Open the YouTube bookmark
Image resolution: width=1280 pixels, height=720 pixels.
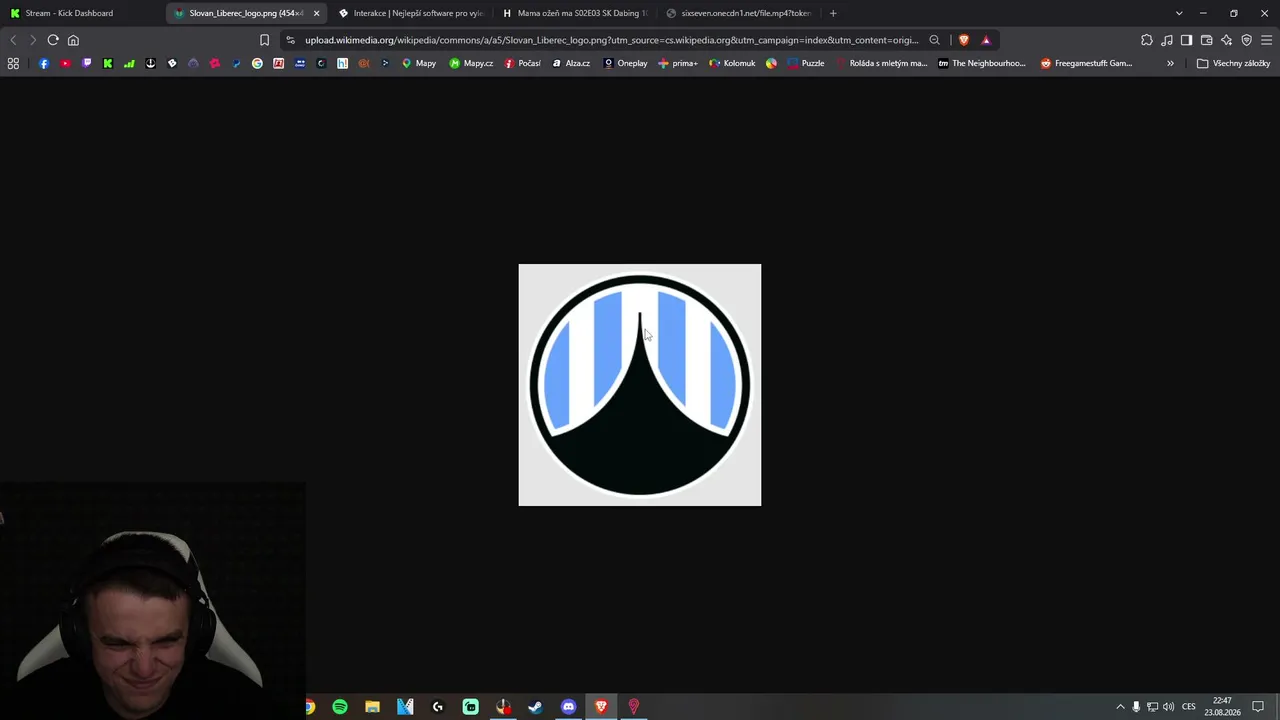[65, 63]
